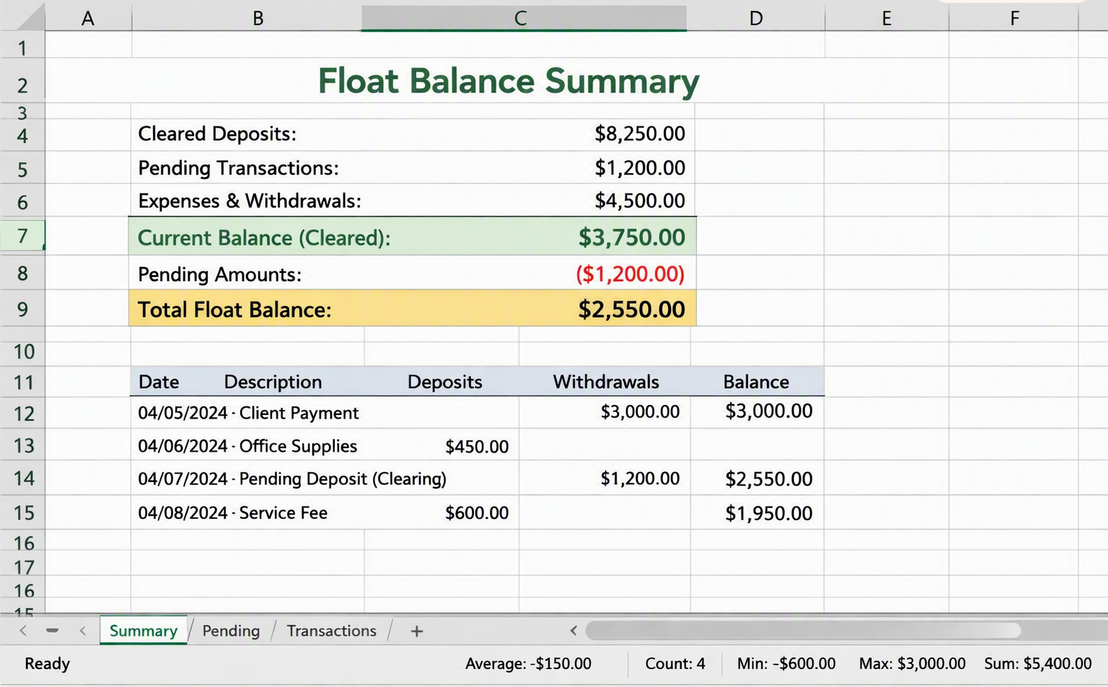1108x687 pixels.
Task: Select column A header
Action: point(88,18)
